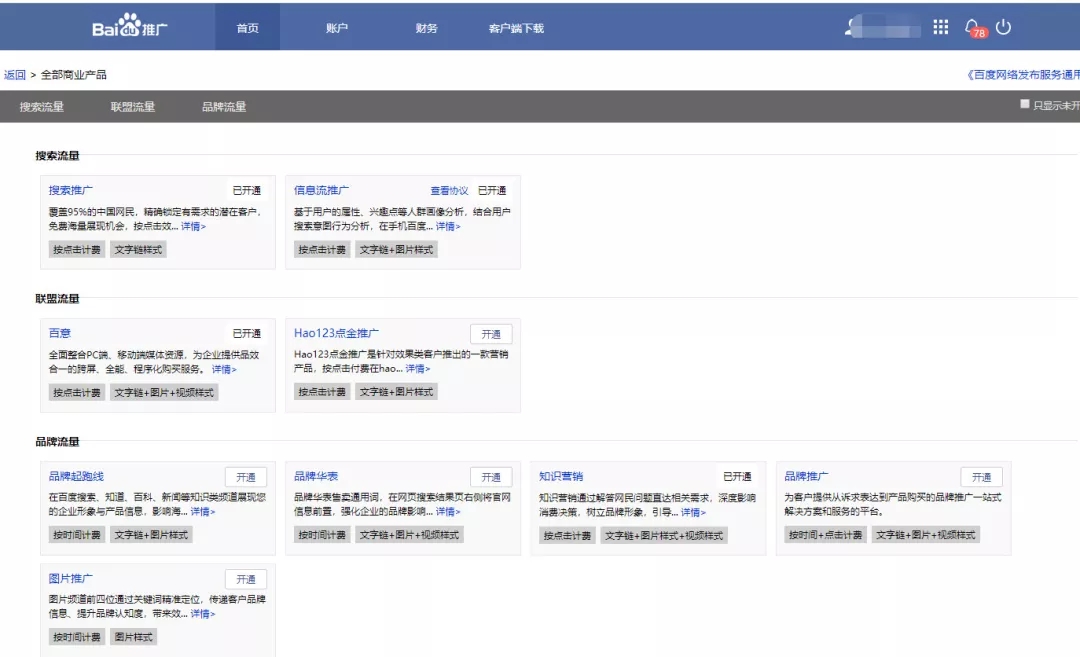Select the 联盟流量 tab in gray bar
1080x657 pixels.
(x=132, y=107)
